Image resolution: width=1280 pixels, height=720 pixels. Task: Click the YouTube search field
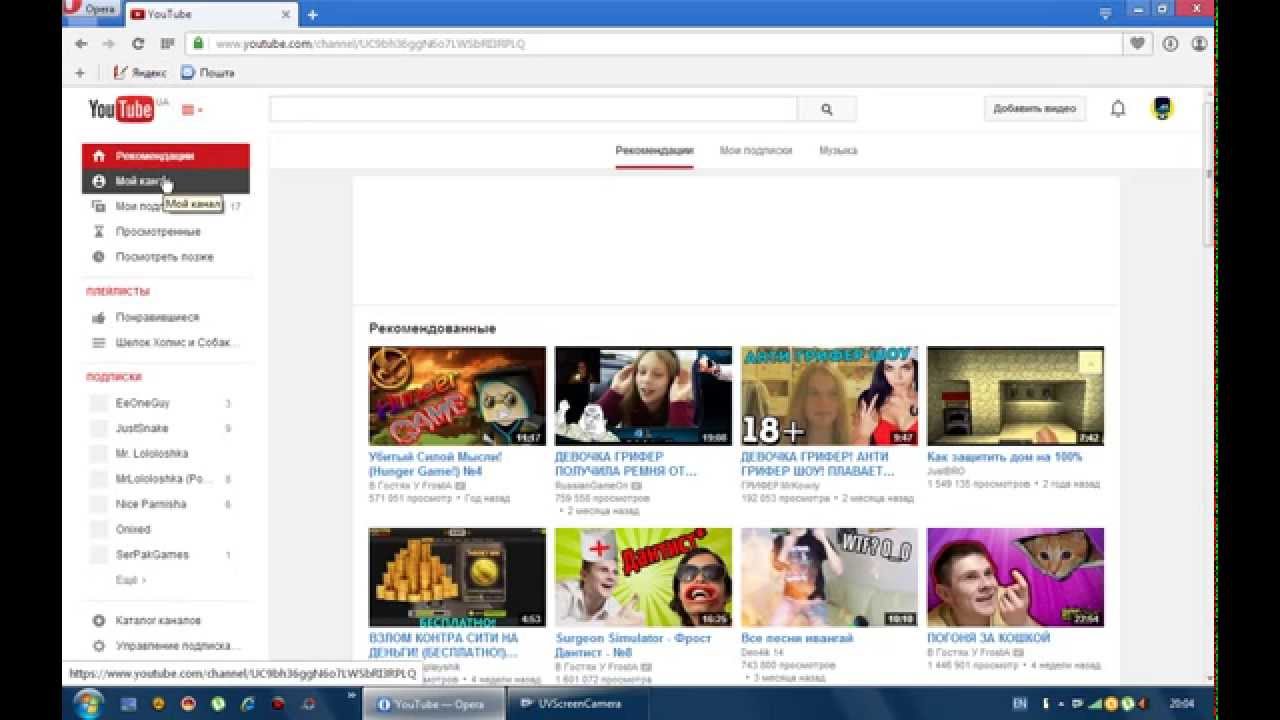533,109
